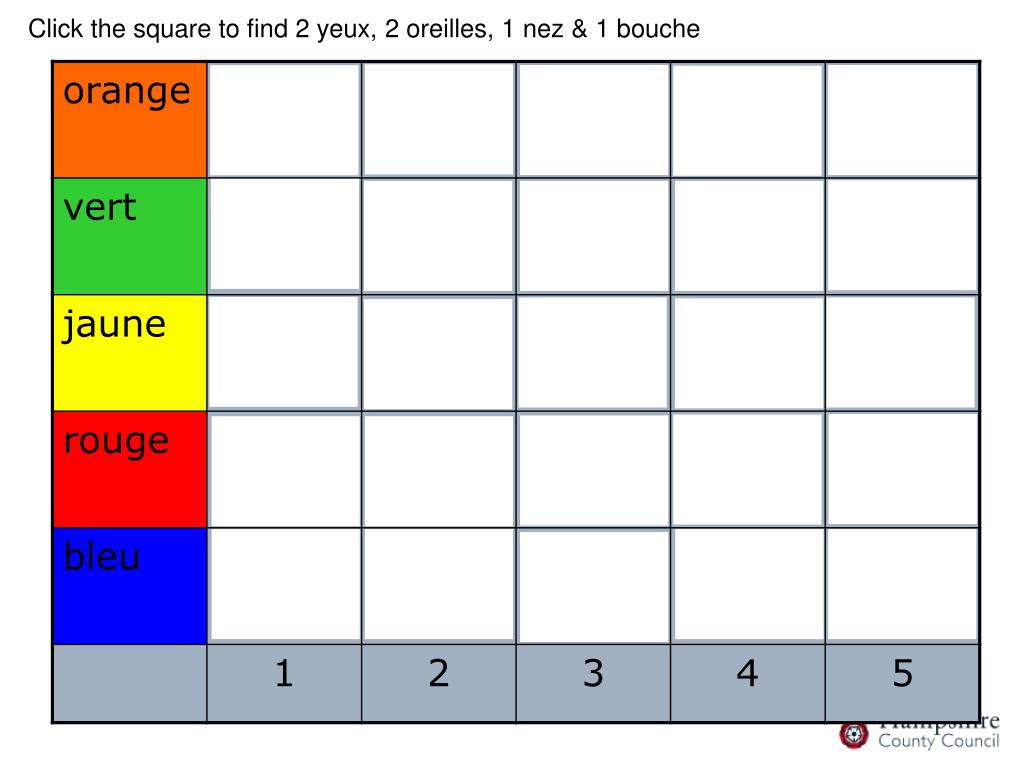Click the square at bleu, column 3
Screen dimensions: 1024x768
point(593,586)
